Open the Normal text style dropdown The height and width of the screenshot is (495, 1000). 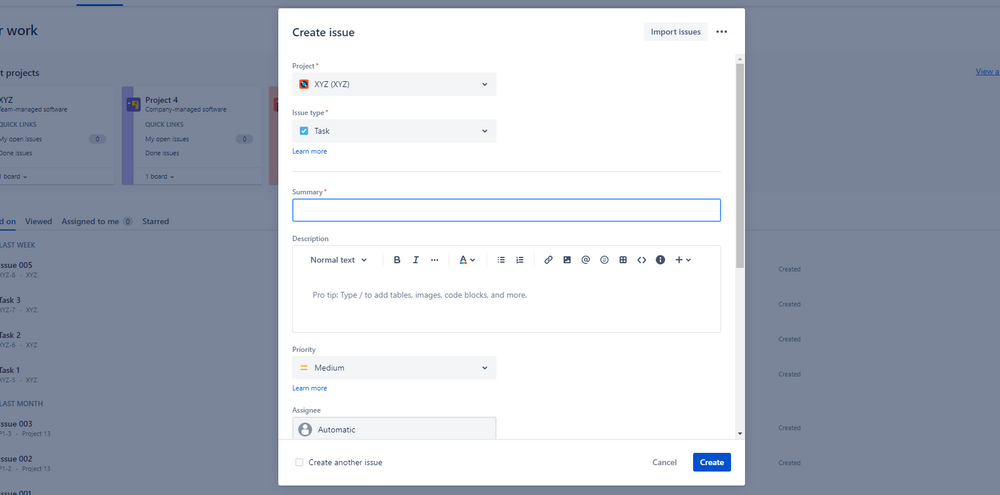tap(339, 260)
